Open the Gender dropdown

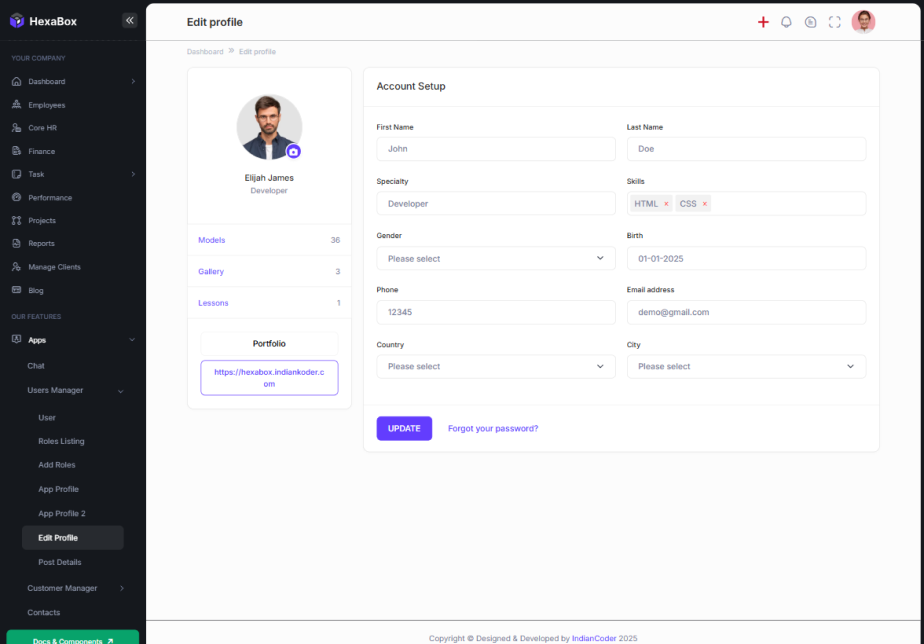point(495,258)
